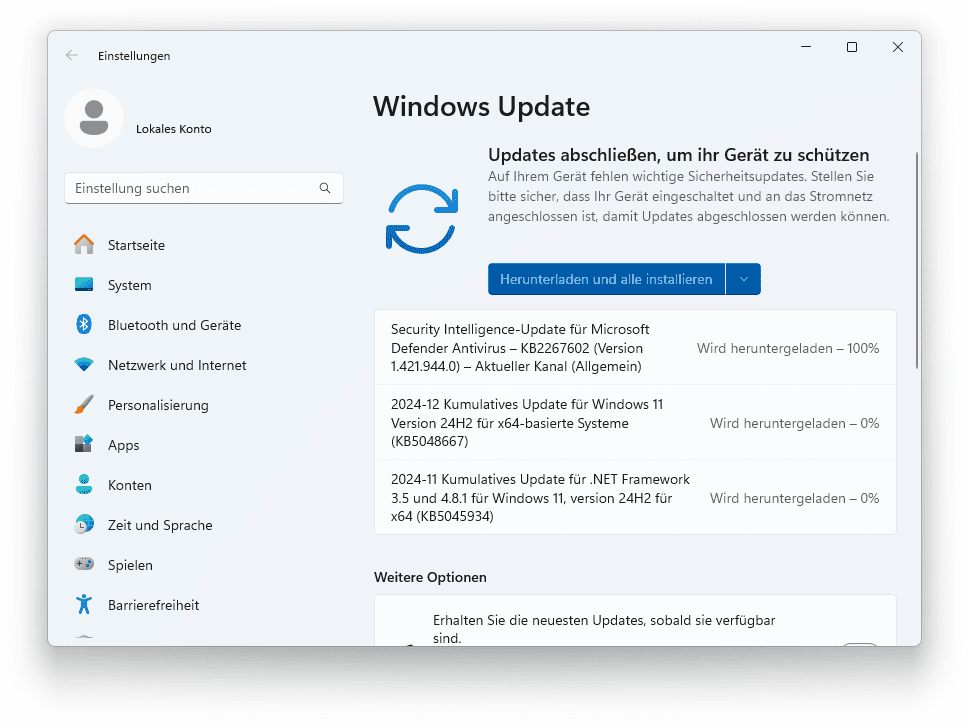Maximize the Einstellungen window
Screen dimensions: 969x726
click(x=852, y=47)
